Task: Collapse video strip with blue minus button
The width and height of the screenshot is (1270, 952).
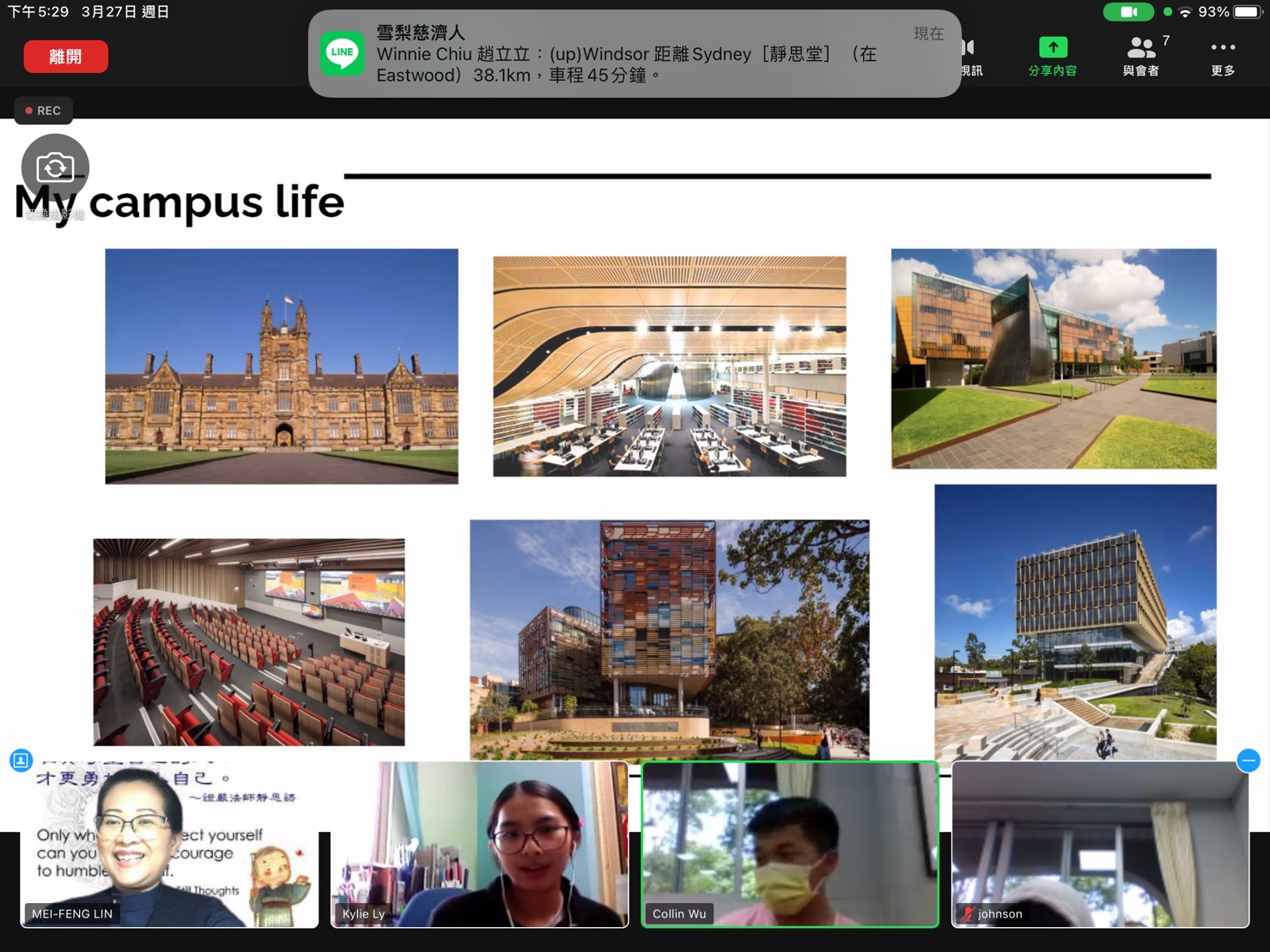Action: [x=1248, y=761]
